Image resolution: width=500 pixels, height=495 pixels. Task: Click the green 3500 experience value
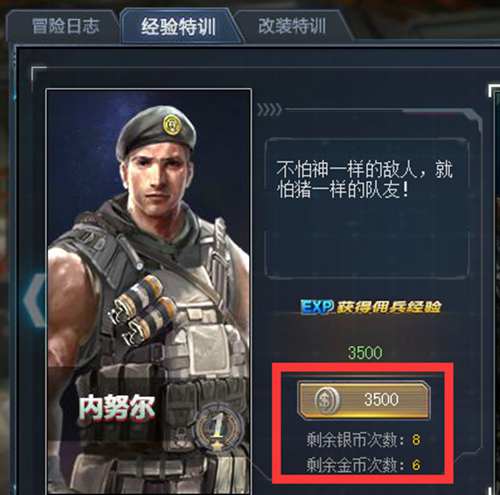point(365,353)
